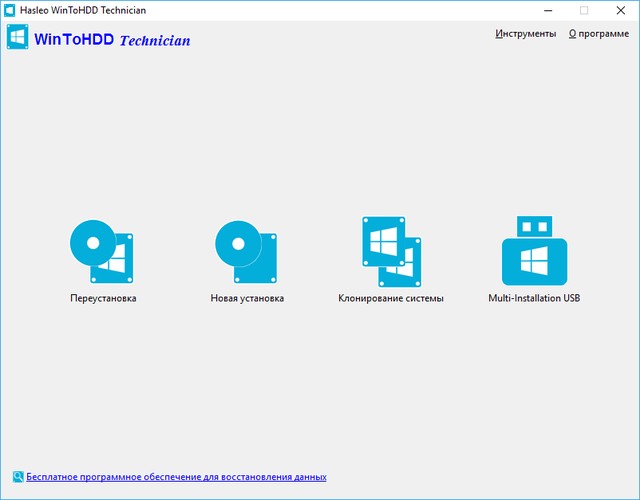Minimize the WinToHDD window
Image resolution: width=640 pixels, height=500 pixels.
pos(548,10)
